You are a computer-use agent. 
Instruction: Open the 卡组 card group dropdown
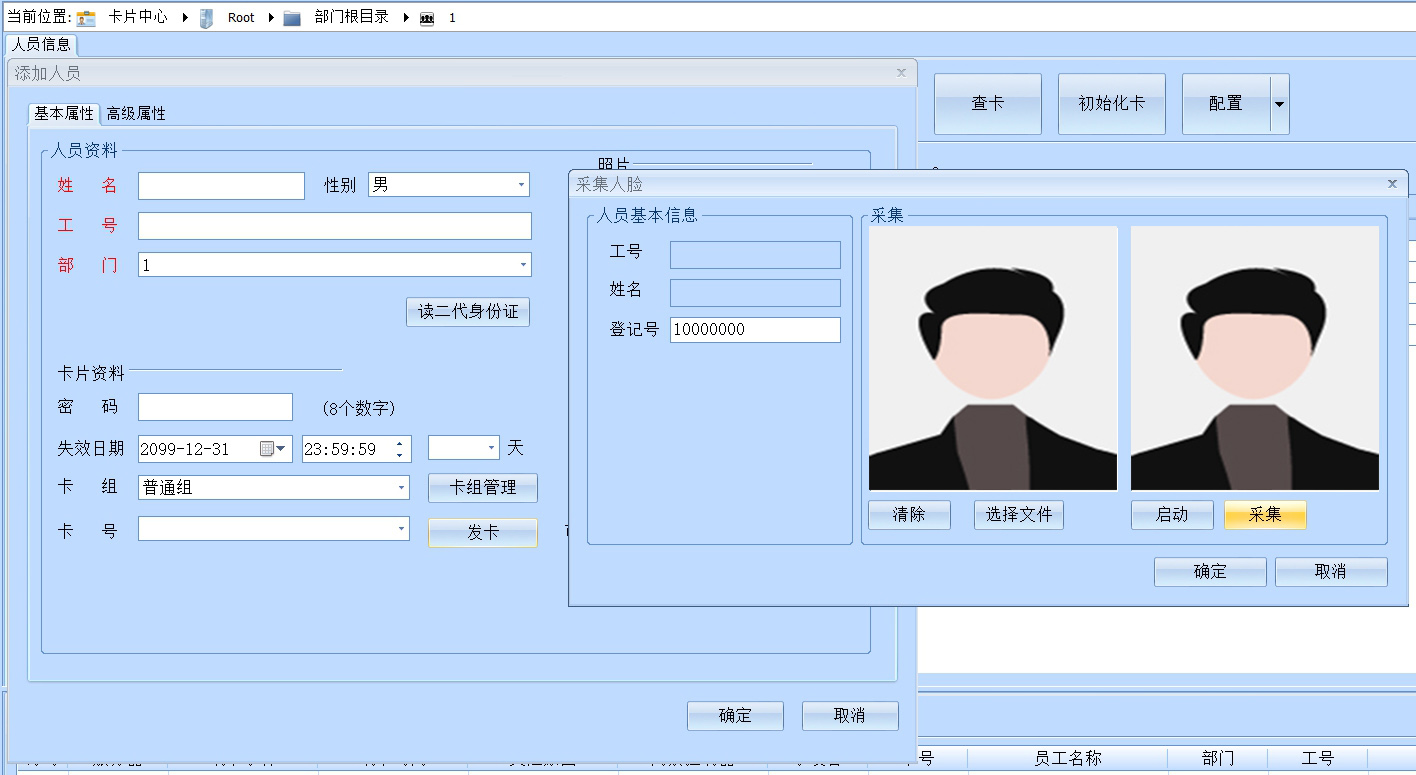pyautogui.click(x=401, y=488)
